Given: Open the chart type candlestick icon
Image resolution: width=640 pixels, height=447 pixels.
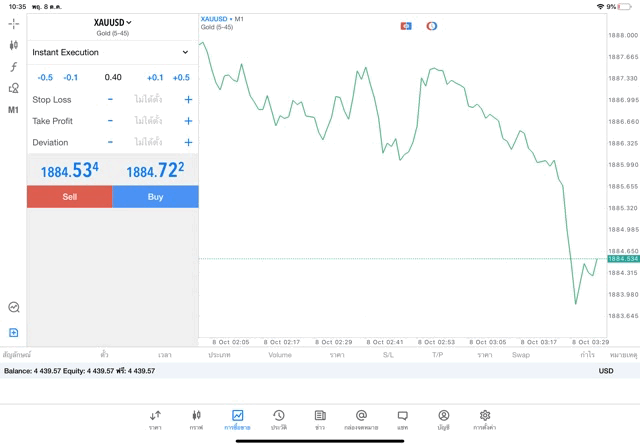Looking at the screenshot, I should coord(13,45).
